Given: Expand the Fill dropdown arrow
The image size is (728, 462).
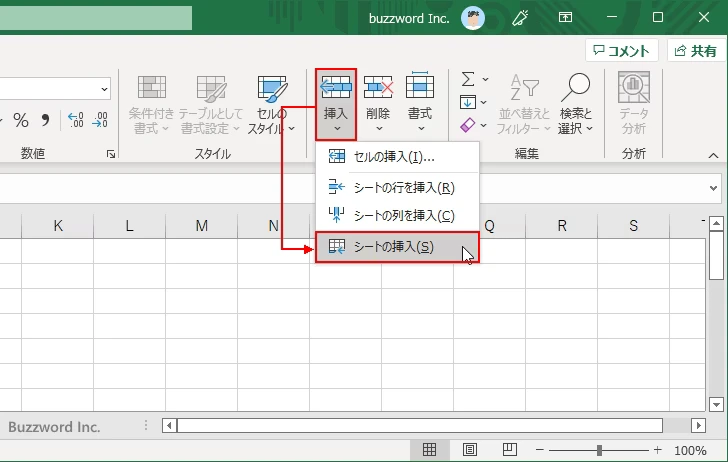Looking at the screenshot, I should pos(484,102).
